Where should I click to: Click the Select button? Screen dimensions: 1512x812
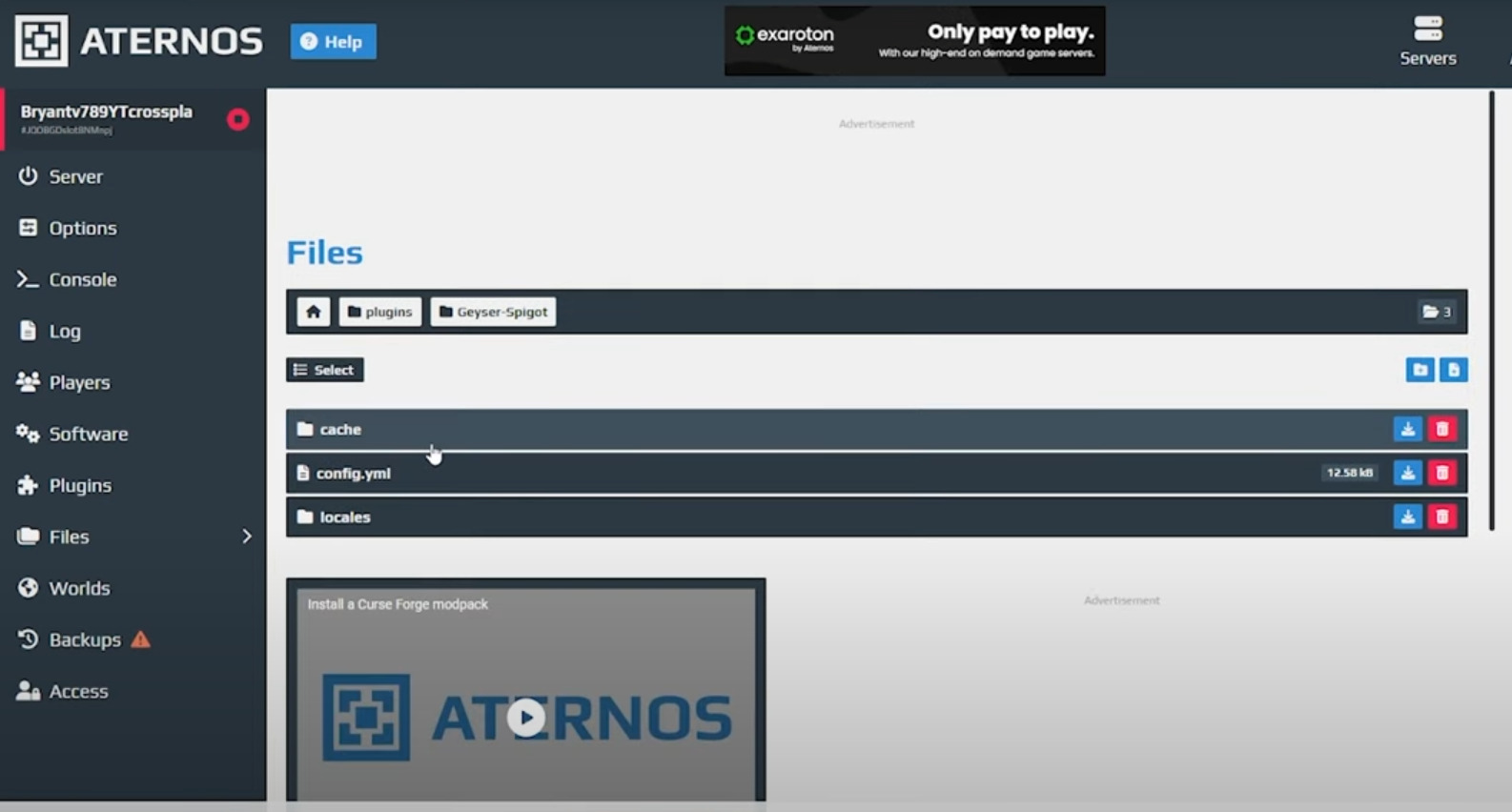(325, 370)
